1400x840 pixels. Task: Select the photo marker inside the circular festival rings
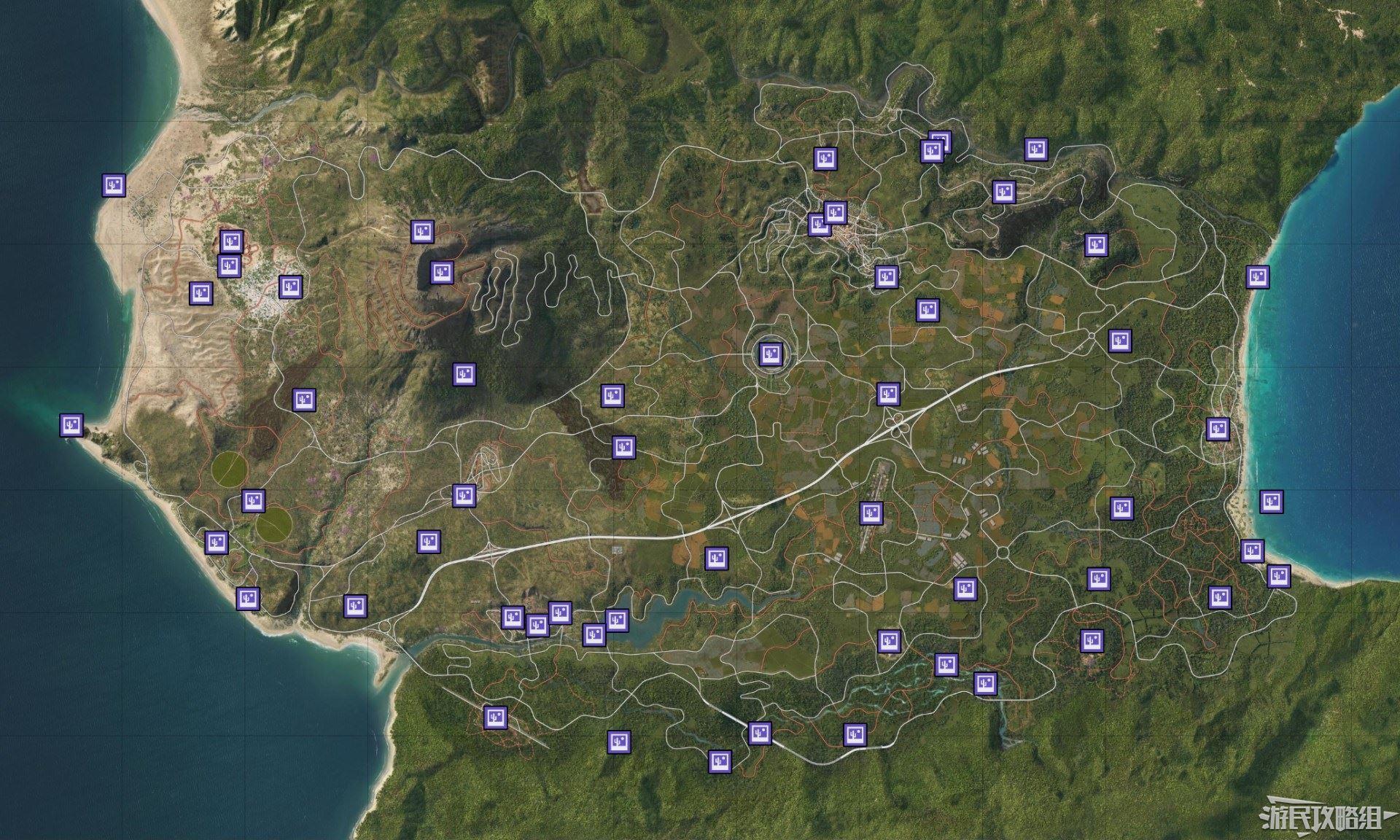pos(771,354)
